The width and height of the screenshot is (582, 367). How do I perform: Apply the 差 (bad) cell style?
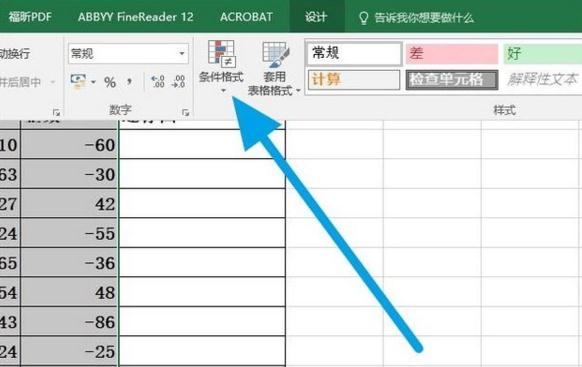[x=452, y=53]
